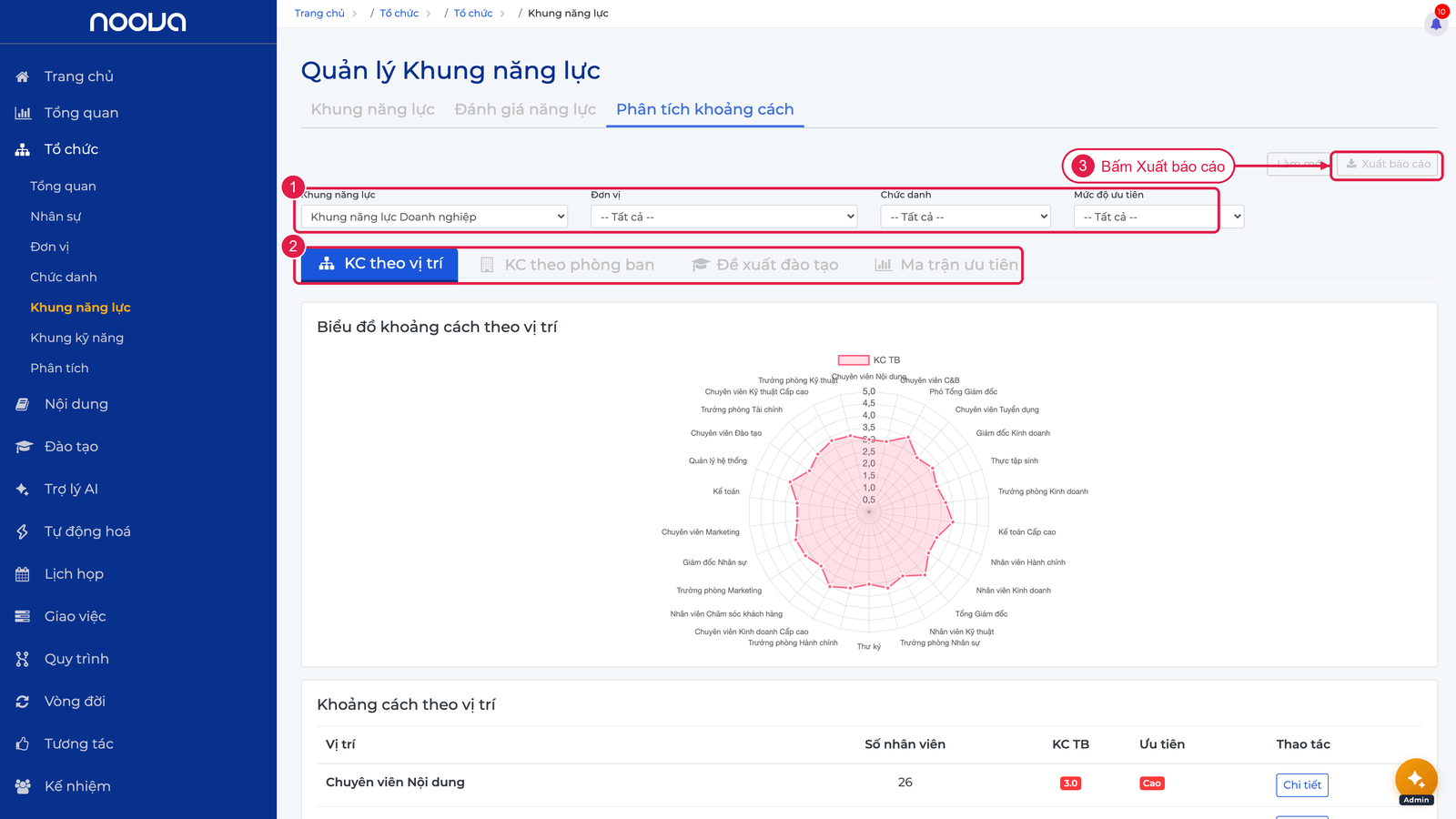Image resolution: width=1456 pixels, height=819 pixels.
Task: Open the notification bell icon
Action: (x=1436, y=24)
